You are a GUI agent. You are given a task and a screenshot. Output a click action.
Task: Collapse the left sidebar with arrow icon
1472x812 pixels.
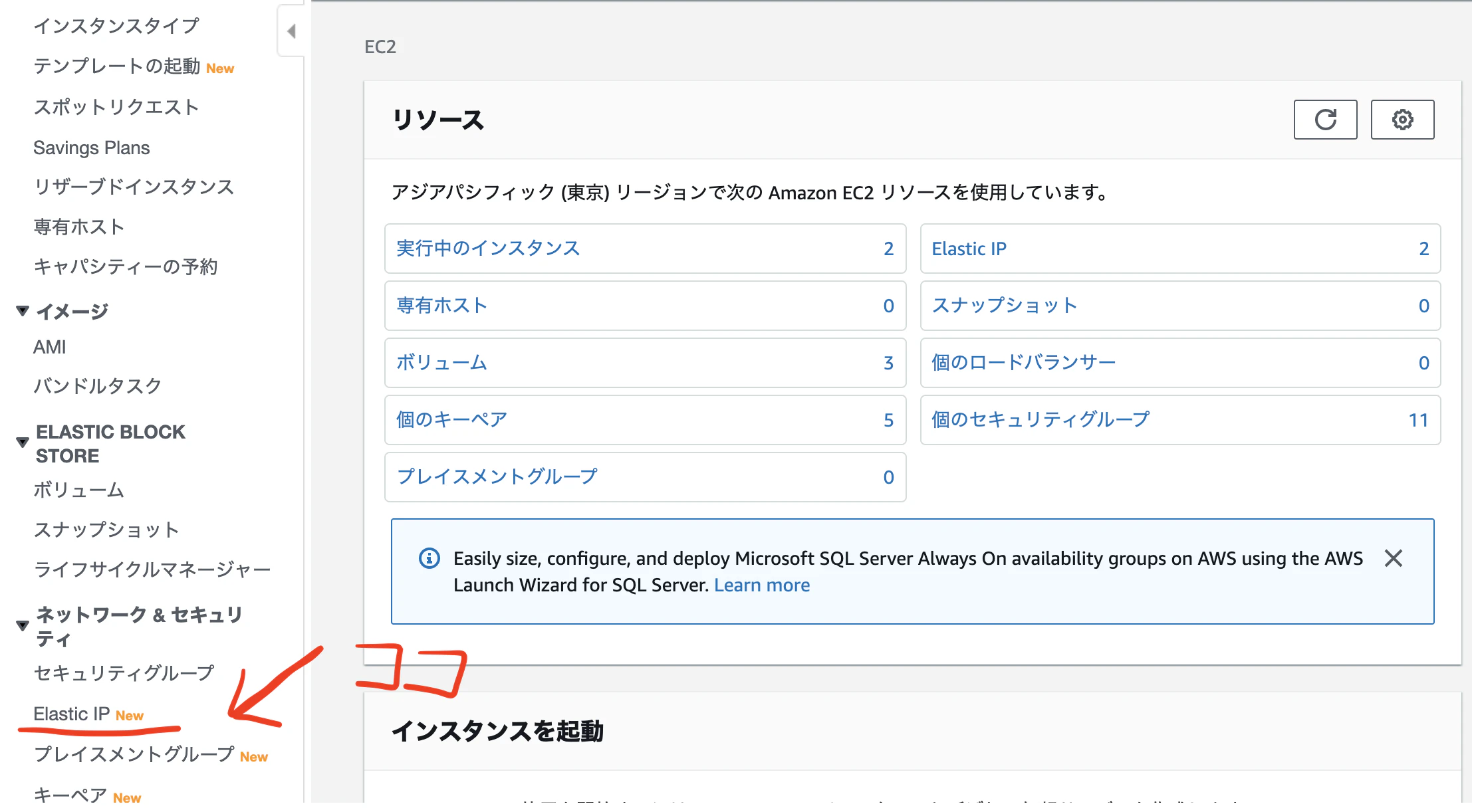pyautogui.click(x=291, y=31)
